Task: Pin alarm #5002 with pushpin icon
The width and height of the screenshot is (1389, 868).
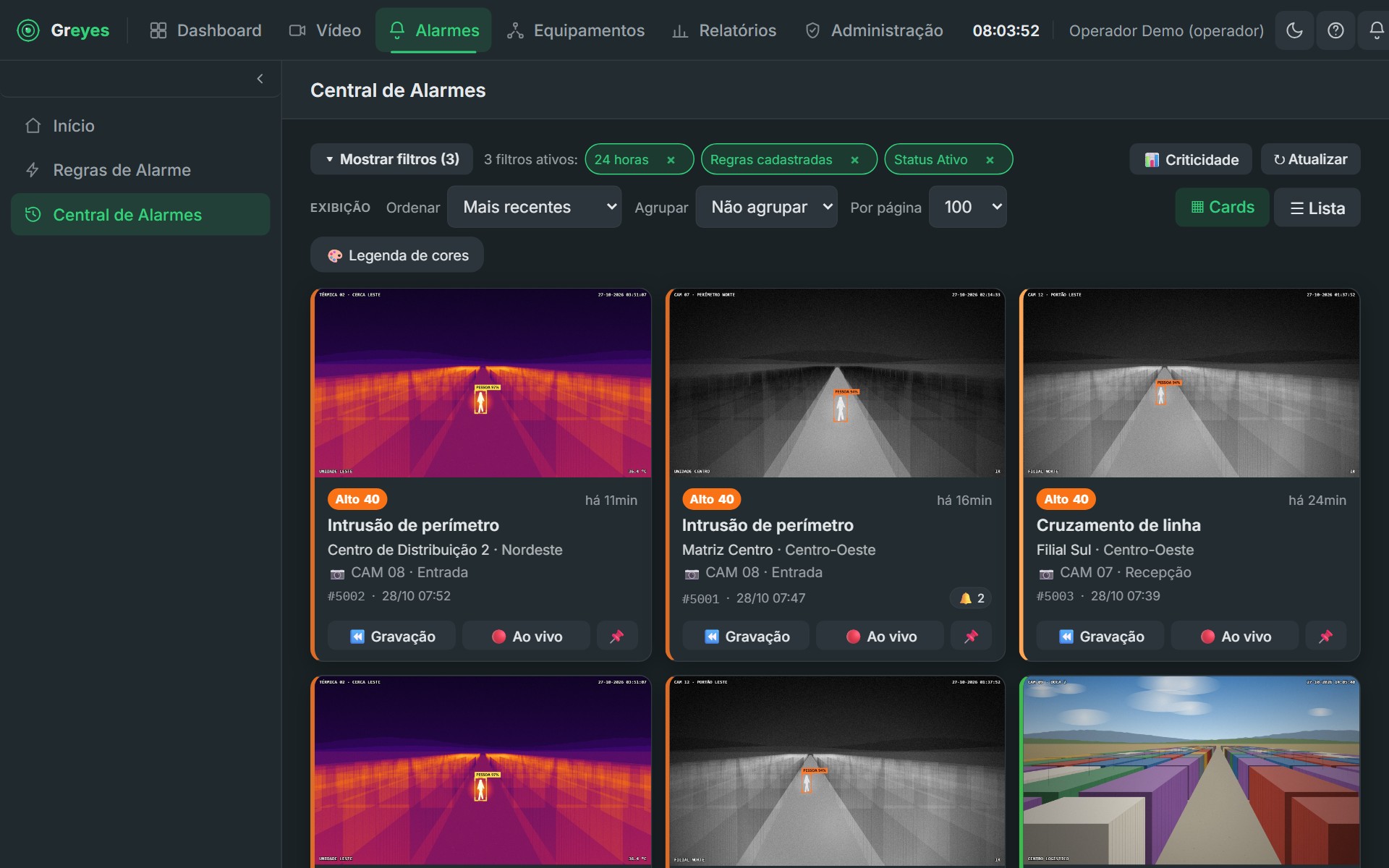Action: (617, 637)
